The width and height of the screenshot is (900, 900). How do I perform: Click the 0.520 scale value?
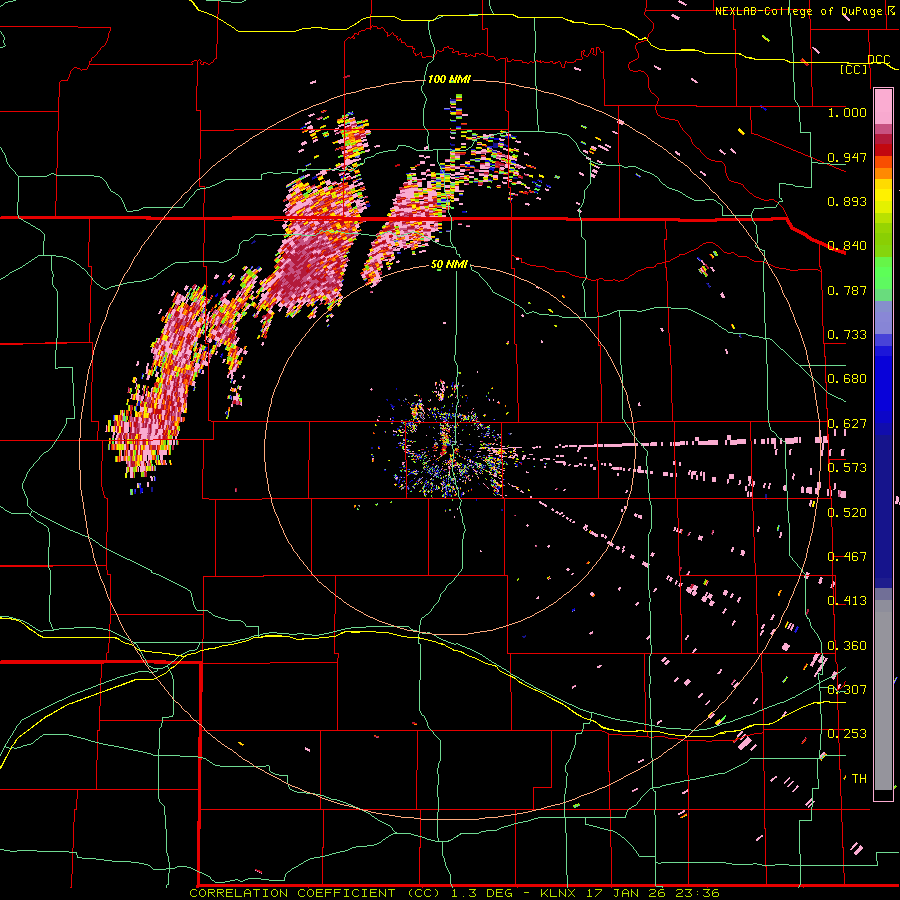pos(847,513)
